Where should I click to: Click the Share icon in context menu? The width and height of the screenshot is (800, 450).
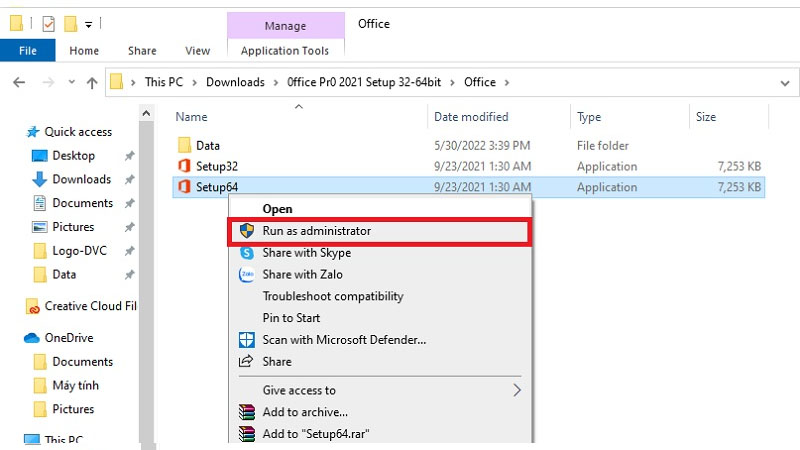(246, 362)
